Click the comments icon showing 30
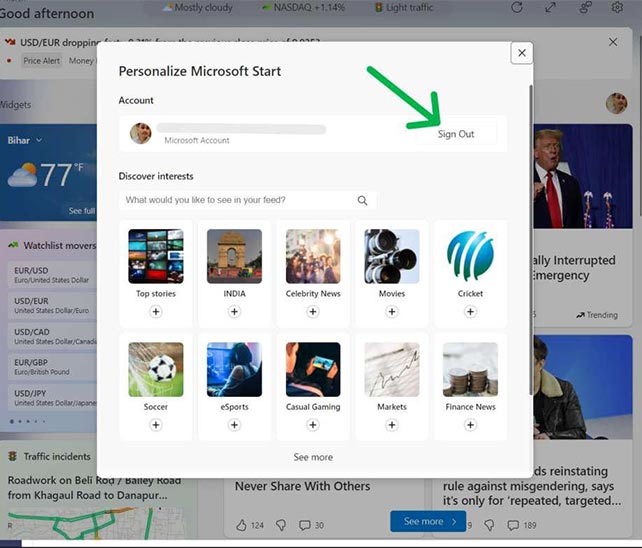 [x=305, y=525]
